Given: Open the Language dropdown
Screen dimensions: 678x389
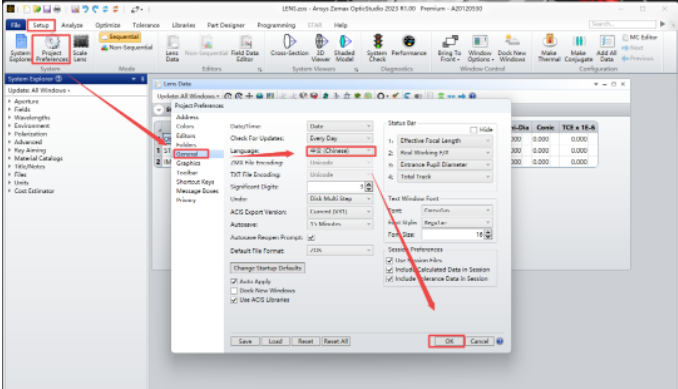Looking at the screenshot, I should [x=340, y=150].
